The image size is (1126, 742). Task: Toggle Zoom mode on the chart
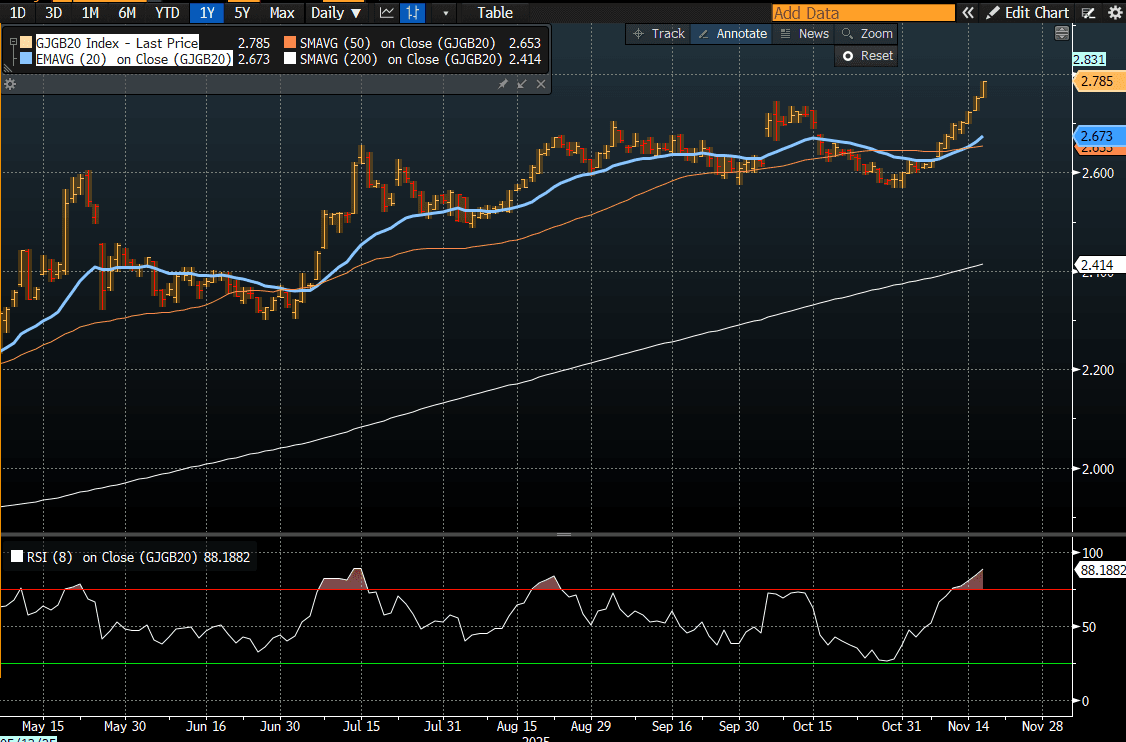(x=866, y=33)
